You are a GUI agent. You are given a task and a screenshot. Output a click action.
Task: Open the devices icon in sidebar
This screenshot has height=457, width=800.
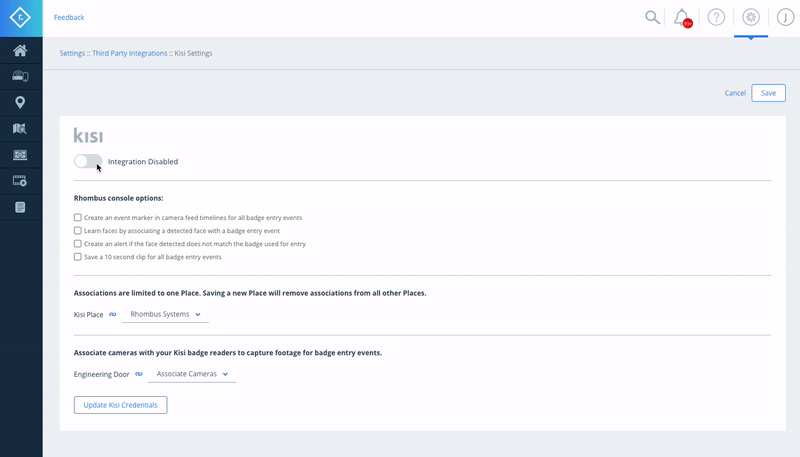coord(20,77)
